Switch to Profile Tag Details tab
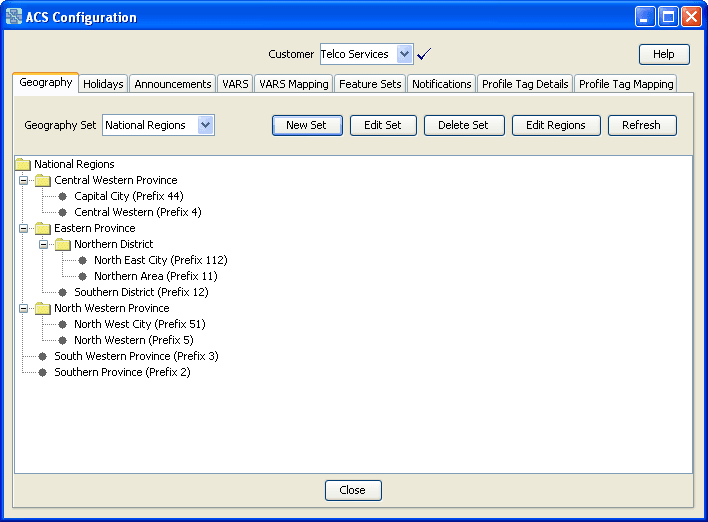Screen dimensions: 708x522 525,84
